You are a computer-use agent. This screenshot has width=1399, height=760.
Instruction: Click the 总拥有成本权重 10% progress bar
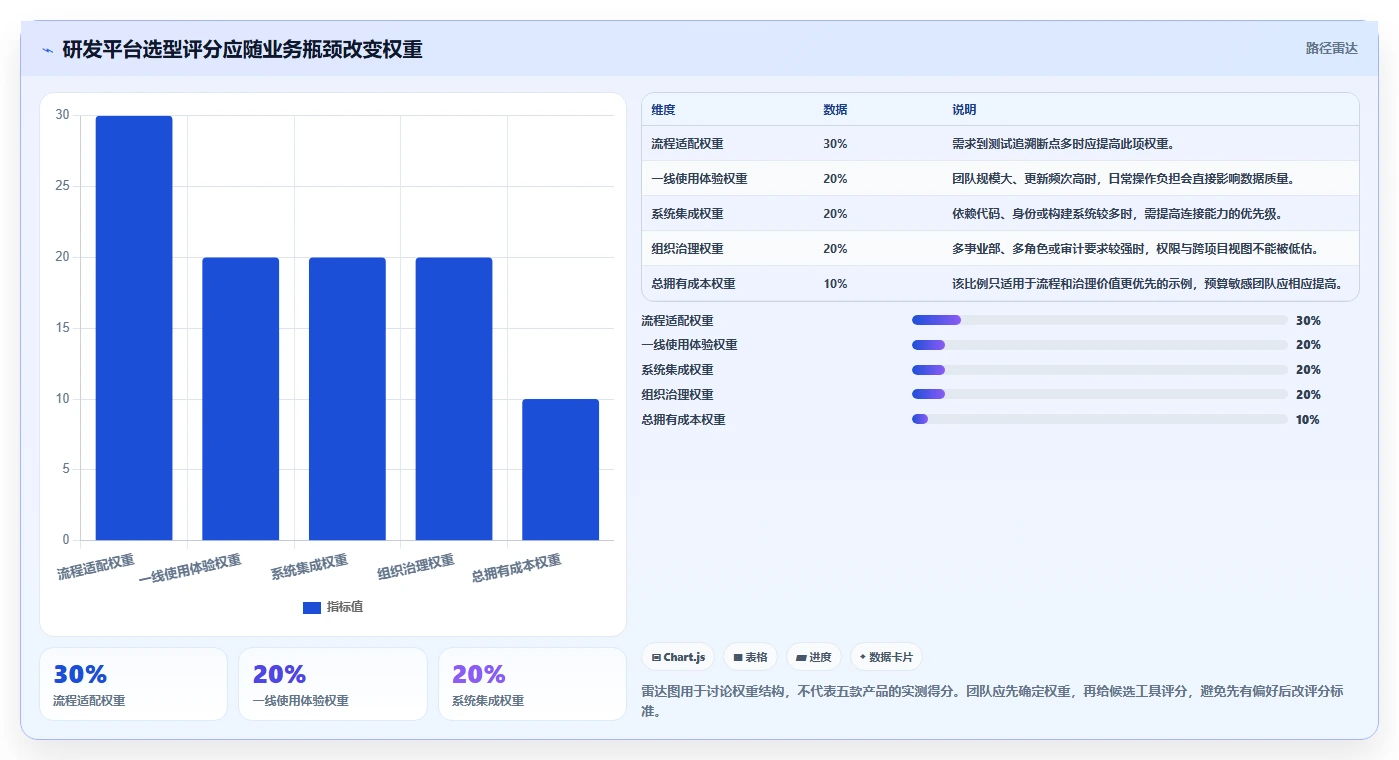click(x=1100, y=420)
